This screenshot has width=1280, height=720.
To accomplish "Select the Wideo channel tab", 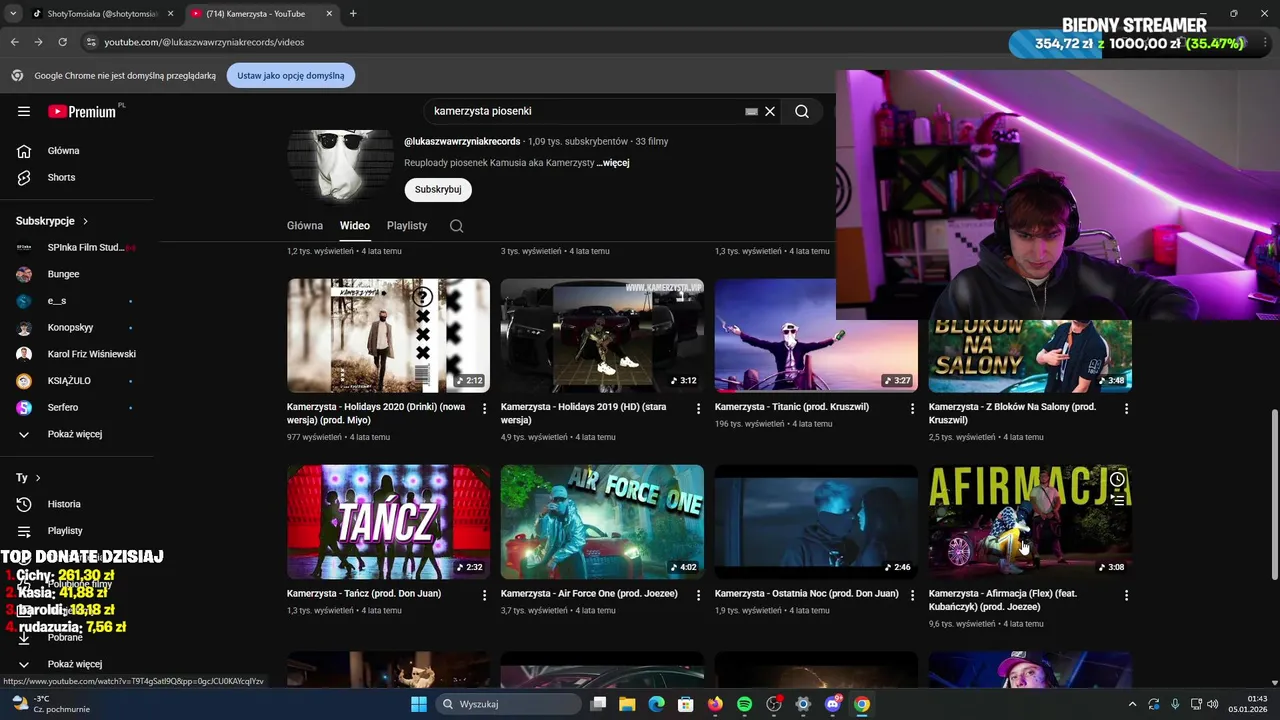I will [355, 226].
